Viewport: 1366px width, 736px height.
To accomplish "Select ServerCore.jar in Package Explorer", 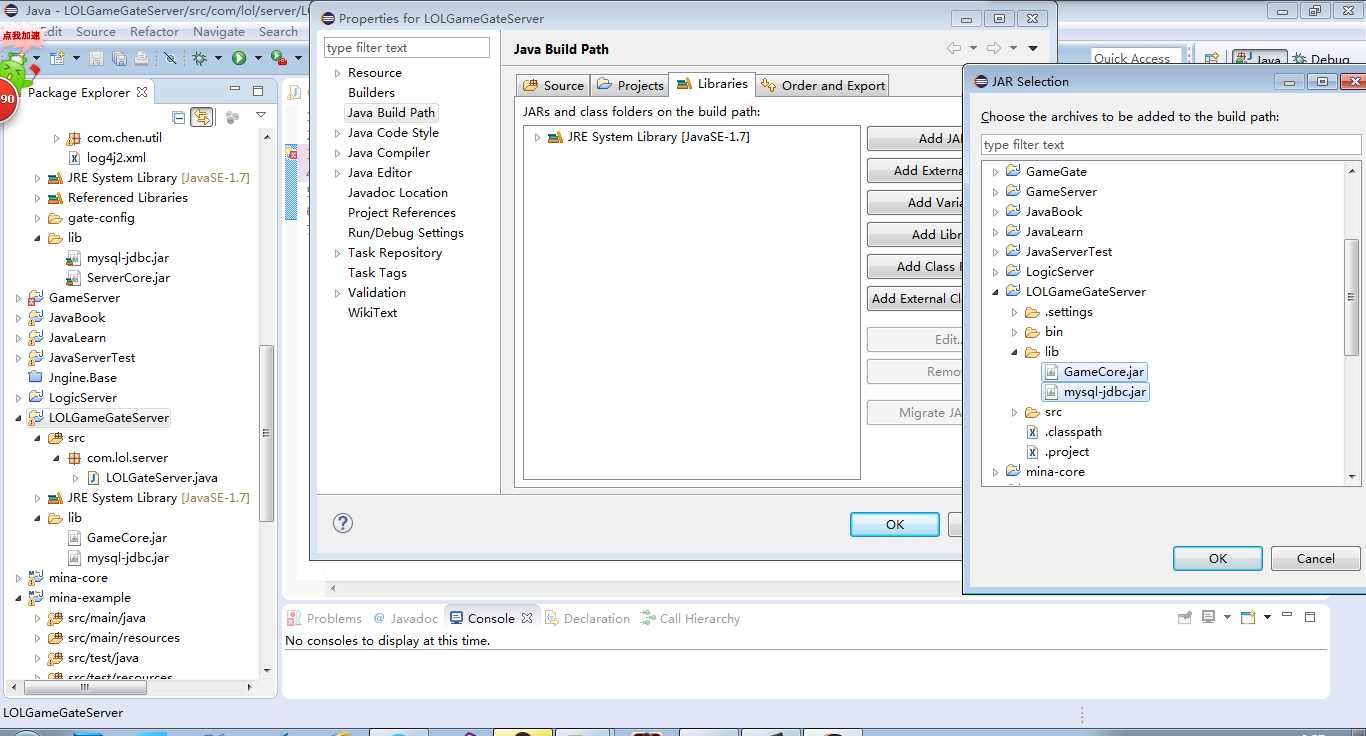I will click(119, 278).
